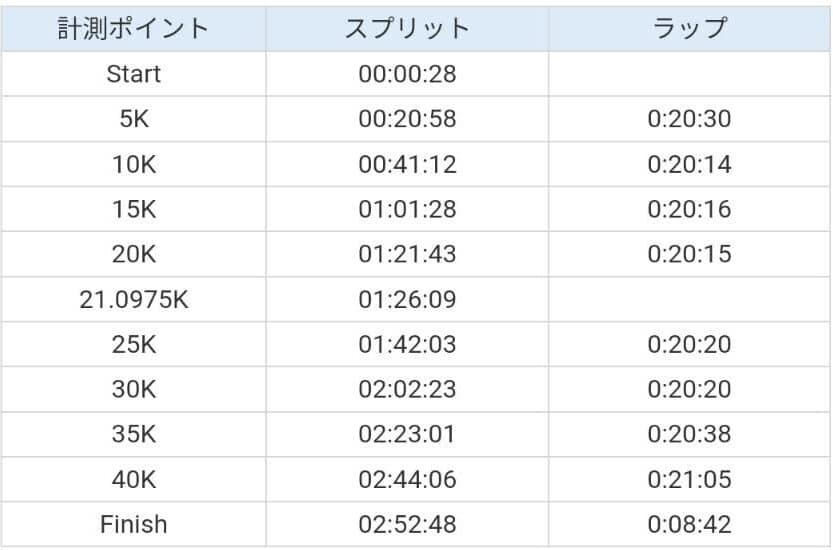
Task: Click the half marathon split 01:26:09
Action: click(x=407, y=299)
